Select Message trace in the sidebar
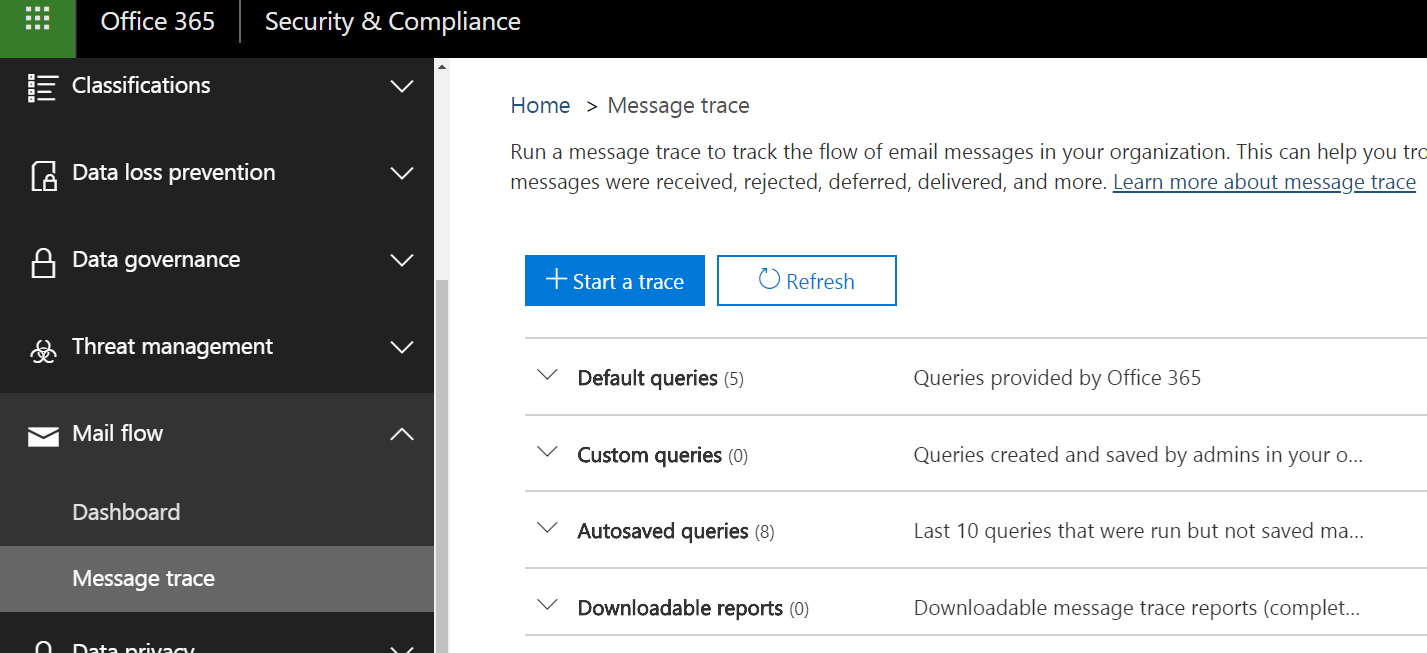 click(143, 578)
